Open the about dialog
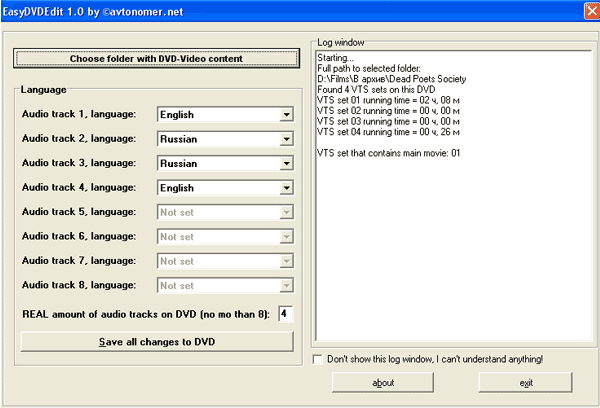This screenshot has width=600, height=408. coord(383,382)
